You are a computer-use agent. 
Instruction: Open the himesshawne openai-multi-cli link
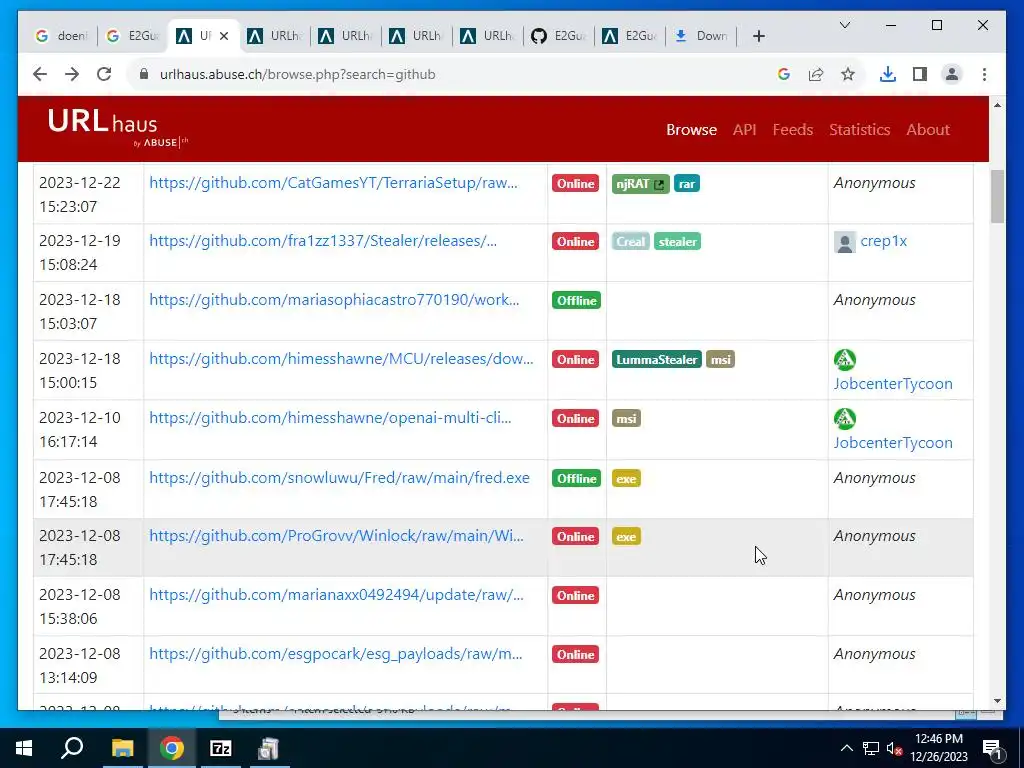[330, 418]
